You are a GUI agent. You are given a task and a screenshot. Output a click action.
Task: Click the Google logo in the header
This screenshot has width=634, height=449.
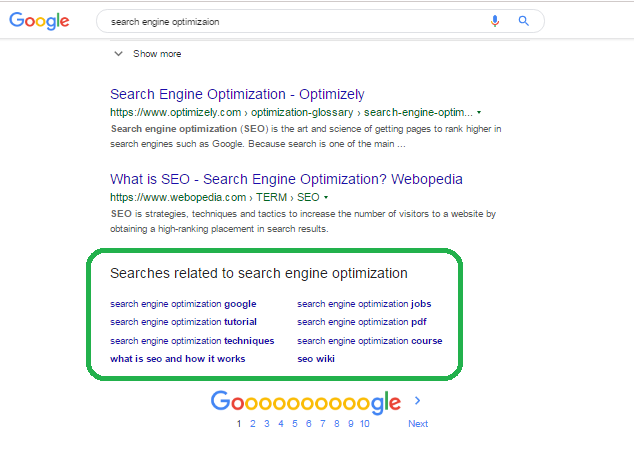tap(39, 21)
